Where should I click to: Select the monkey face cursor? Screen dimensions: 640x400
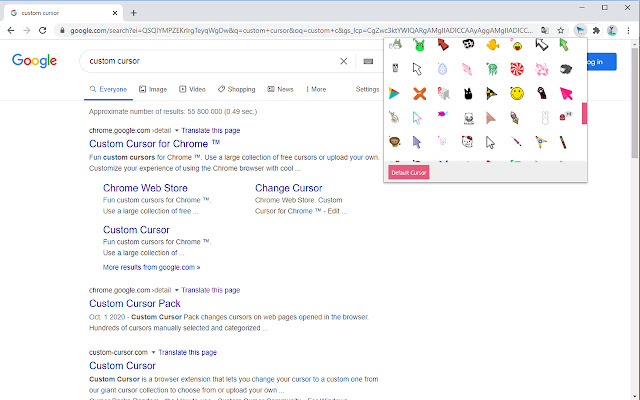click(x=395, y=142)
